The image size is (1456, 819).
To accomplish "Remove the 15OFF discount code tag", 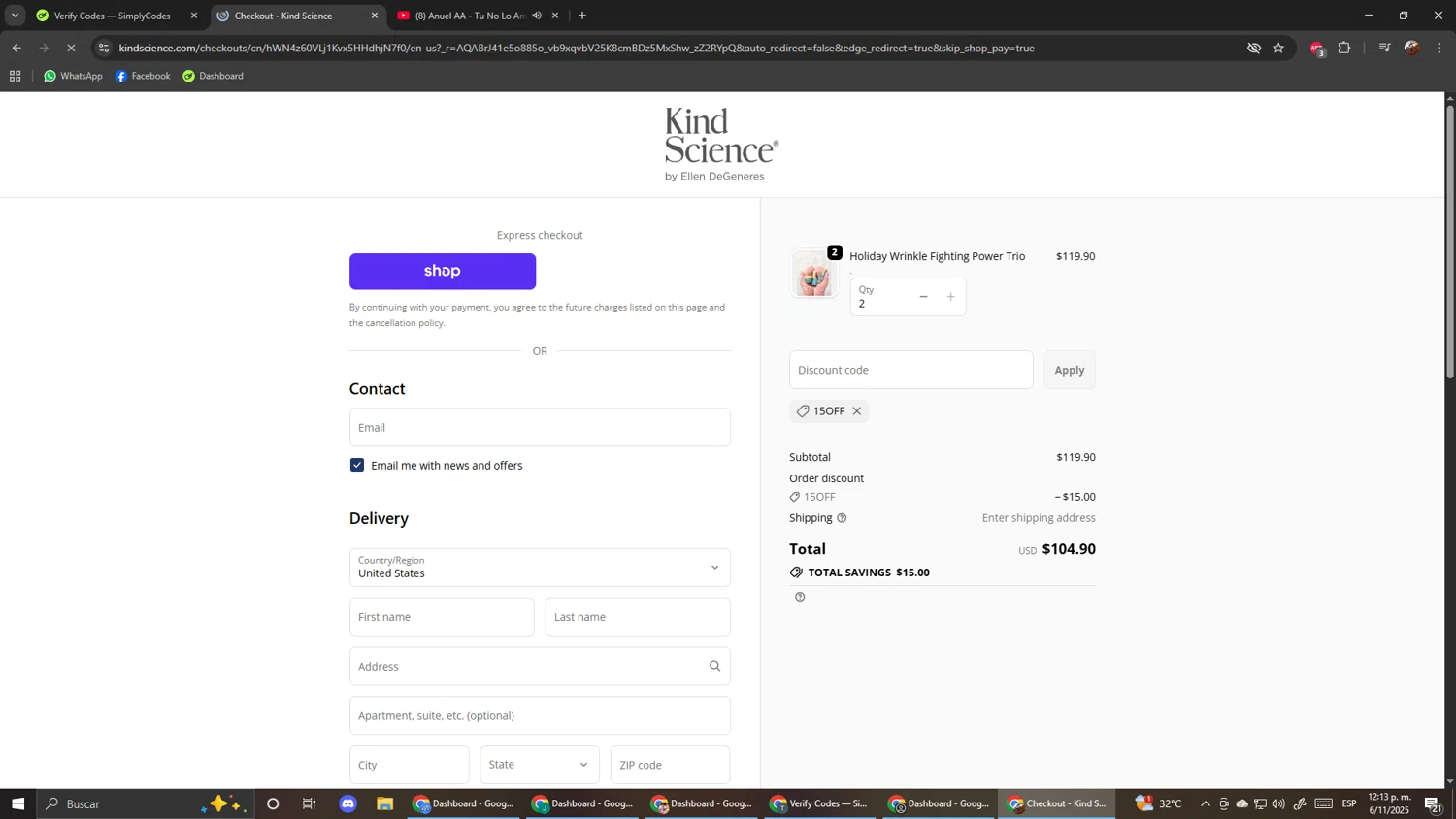I will coord(857,411).
